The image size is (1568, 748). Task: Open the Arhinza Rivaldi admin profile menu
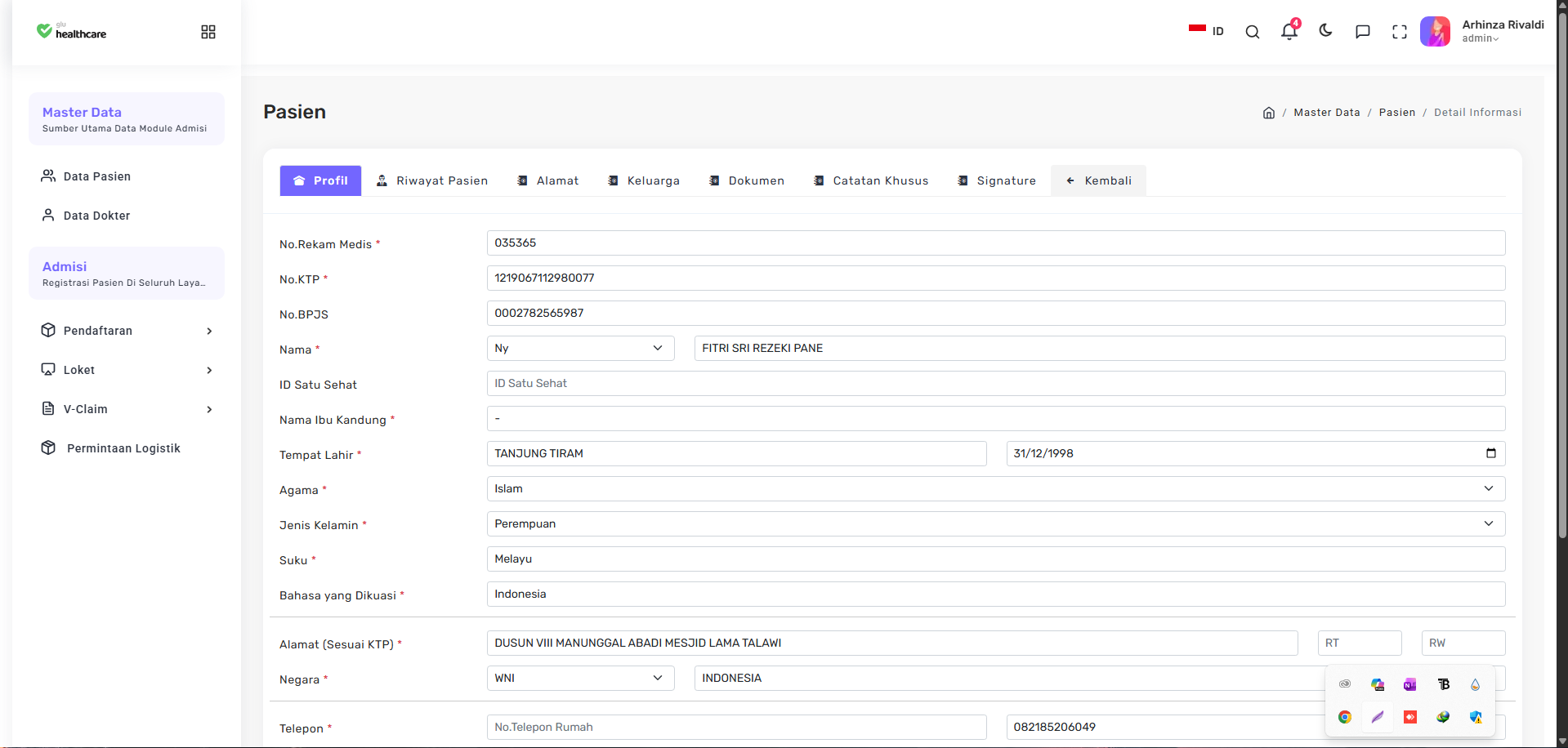tap(1481, 31)
